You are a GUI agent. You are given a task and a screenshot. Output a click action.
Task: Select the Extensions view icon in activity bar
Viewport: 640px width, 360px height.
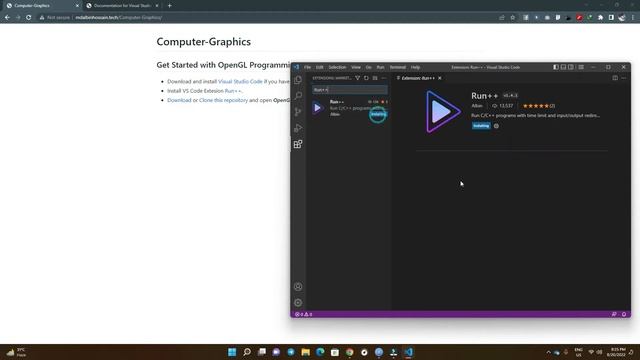click(298, 144)
